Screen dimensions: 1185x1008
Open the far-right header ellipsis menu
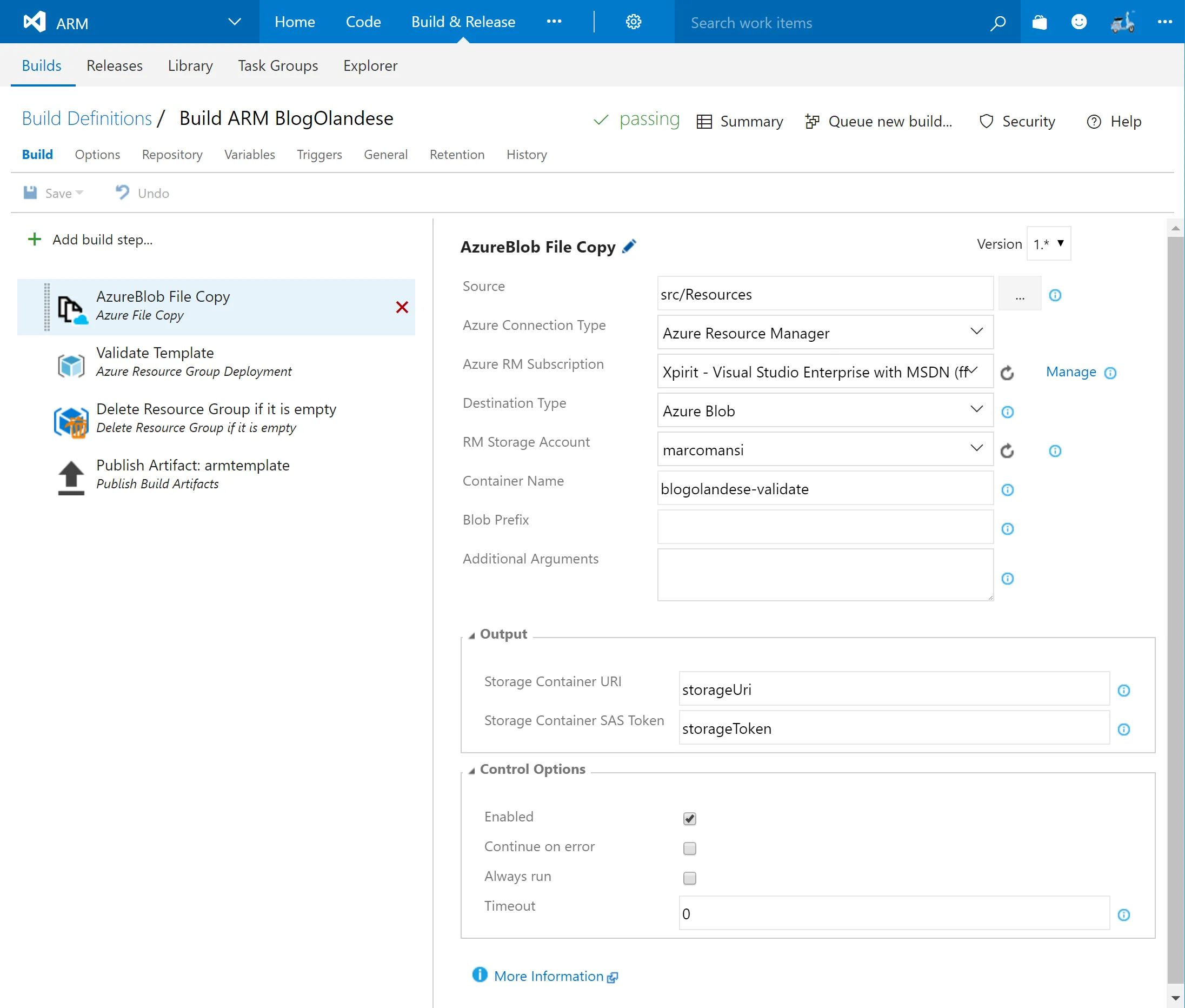[x=1164, y=22]
